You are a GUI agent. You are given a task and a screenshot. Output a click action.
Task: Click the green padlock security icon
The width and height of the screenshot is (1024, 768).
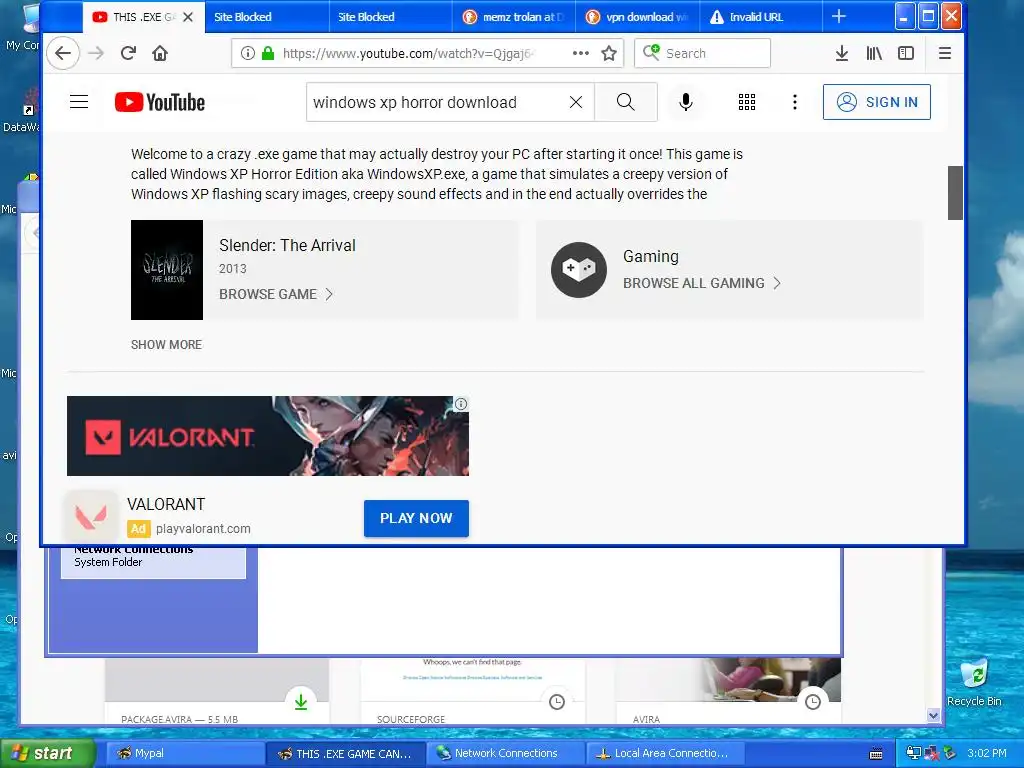tap(267, 54)
